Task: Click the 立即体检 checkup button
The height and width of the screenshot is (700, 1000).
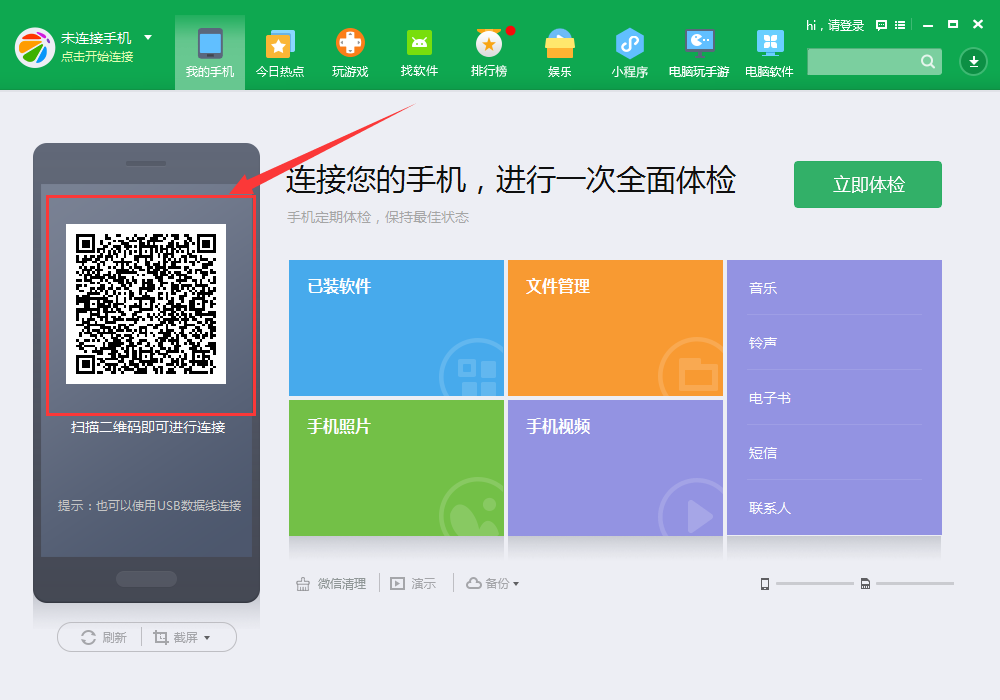Action: click(867, 184)
